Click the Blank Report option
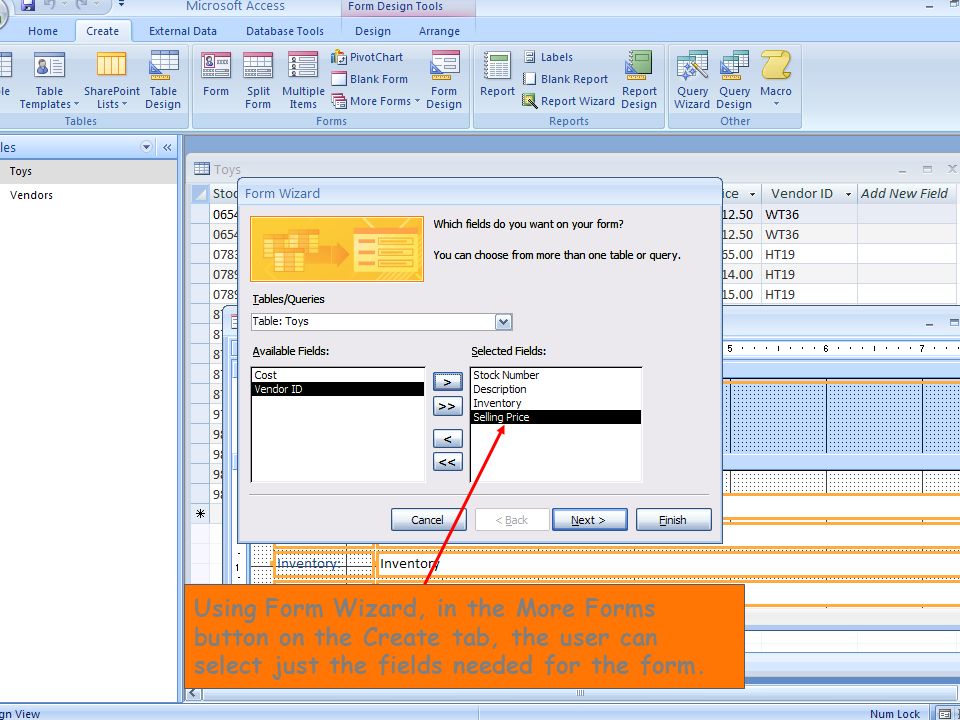The height and width of the screenshot is (720, 960). pos(565,79)
